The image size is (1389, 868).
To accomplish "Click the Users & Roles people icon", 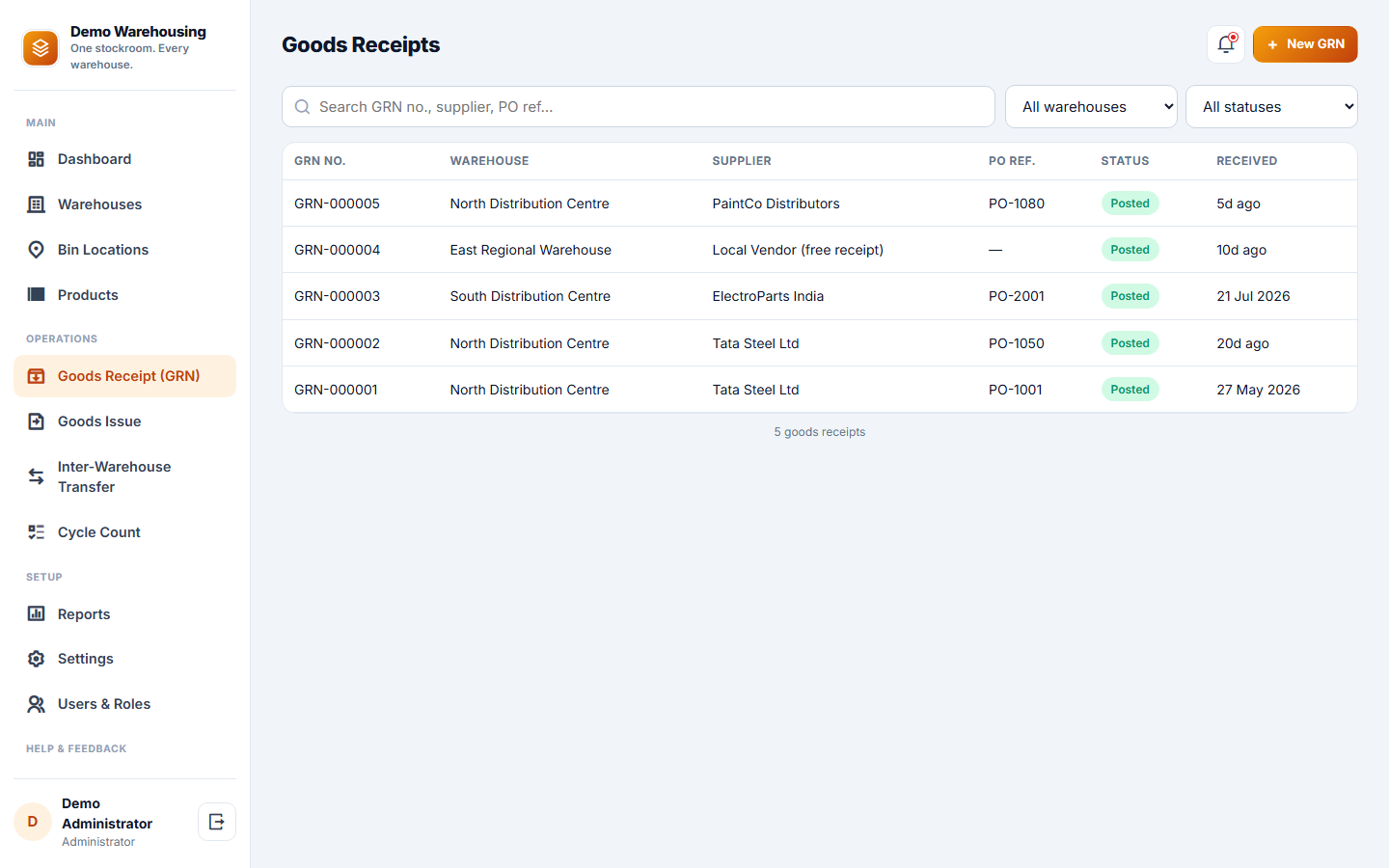I will click(37, 704).
